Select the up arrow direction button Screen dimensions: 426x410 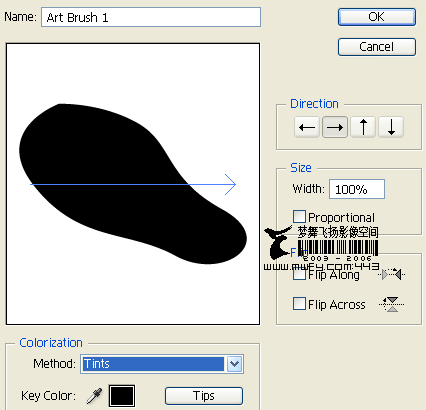[x=363, y=127]
